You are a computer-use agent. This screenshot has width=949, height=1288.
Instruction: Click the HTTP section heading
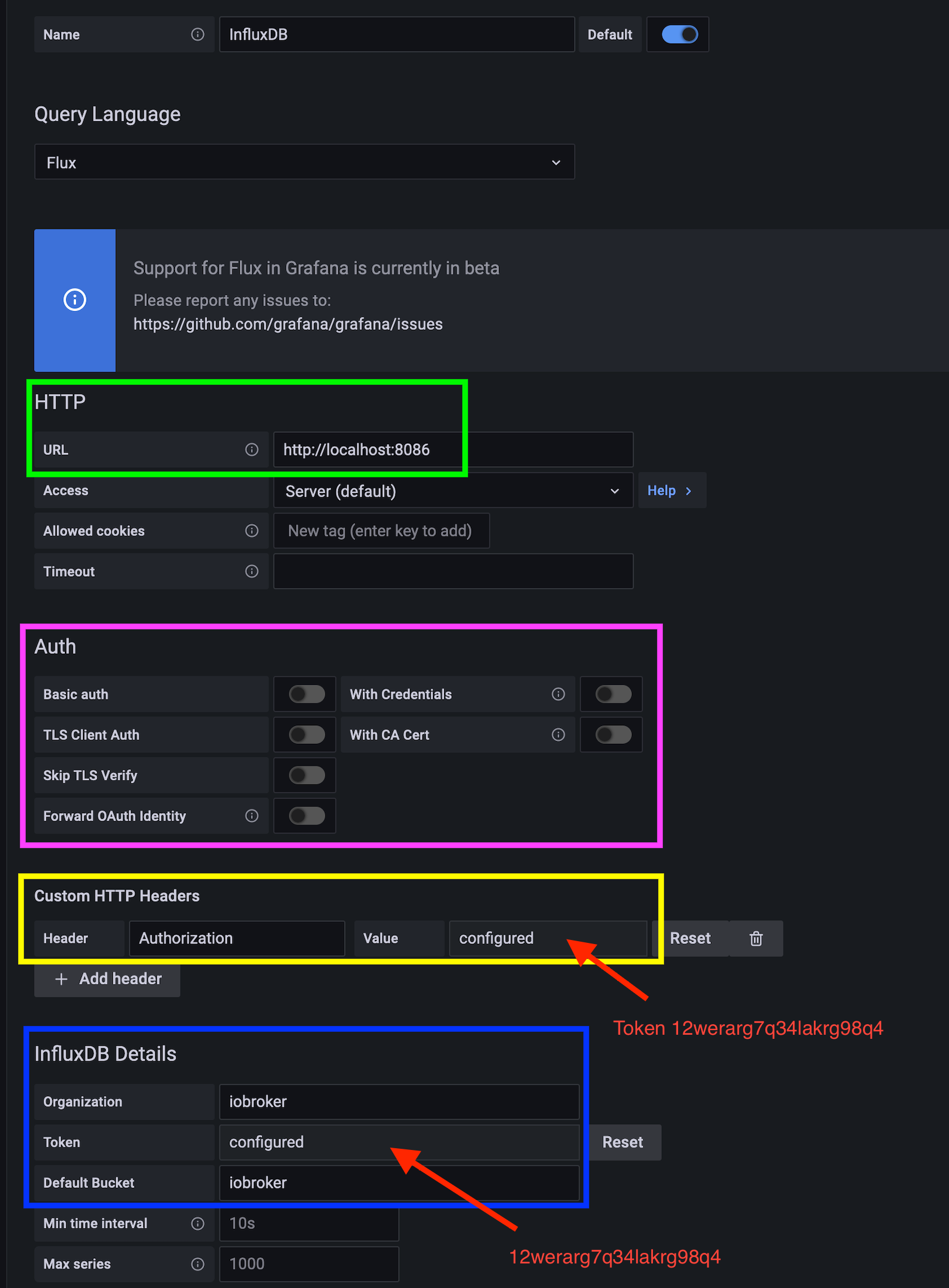pos(60,402)
